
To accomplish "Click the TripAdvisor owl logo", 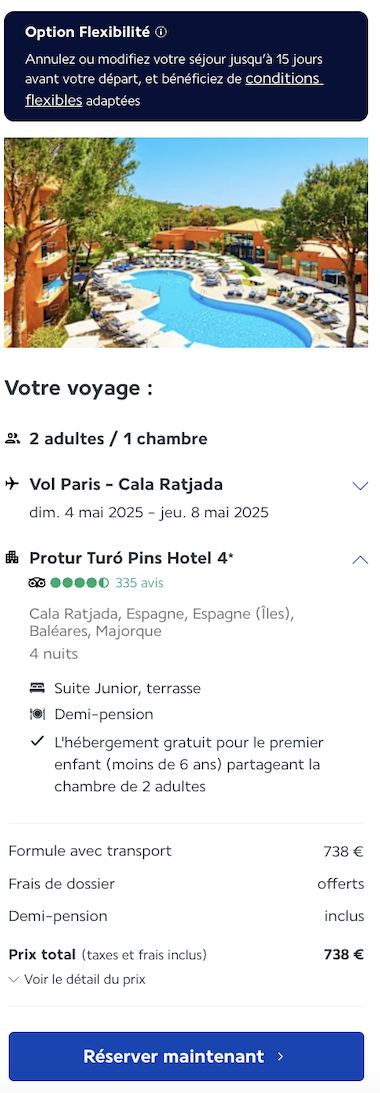I will coord(37,583).
